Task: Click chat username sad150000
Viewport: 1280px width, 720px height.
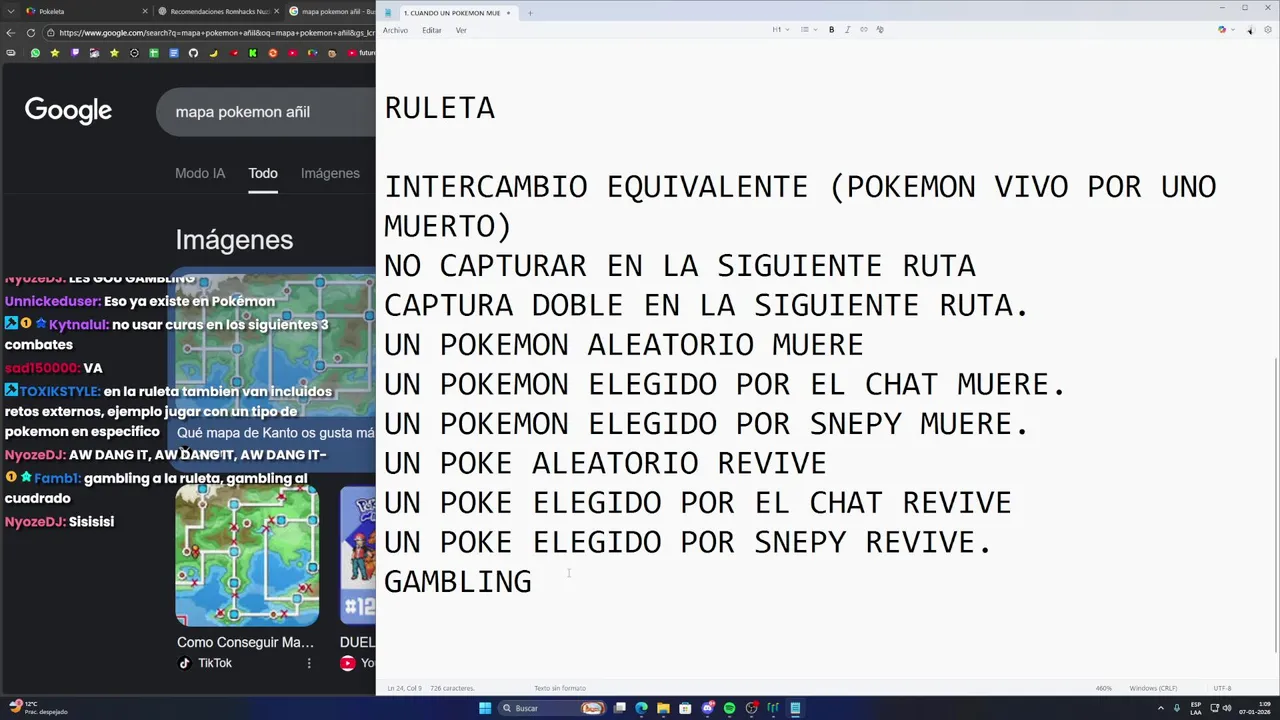Action: click(x=42, y=368)
